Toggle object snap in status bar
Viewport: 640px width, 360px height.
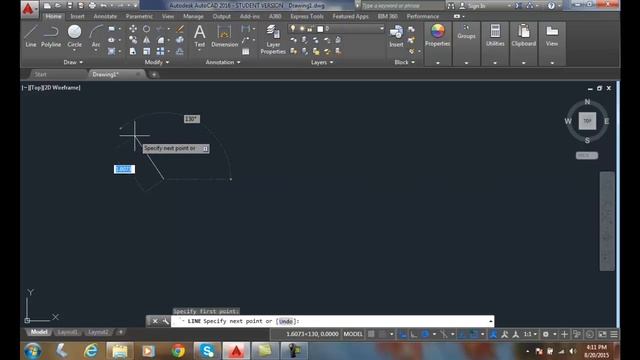tap(473, 334)
